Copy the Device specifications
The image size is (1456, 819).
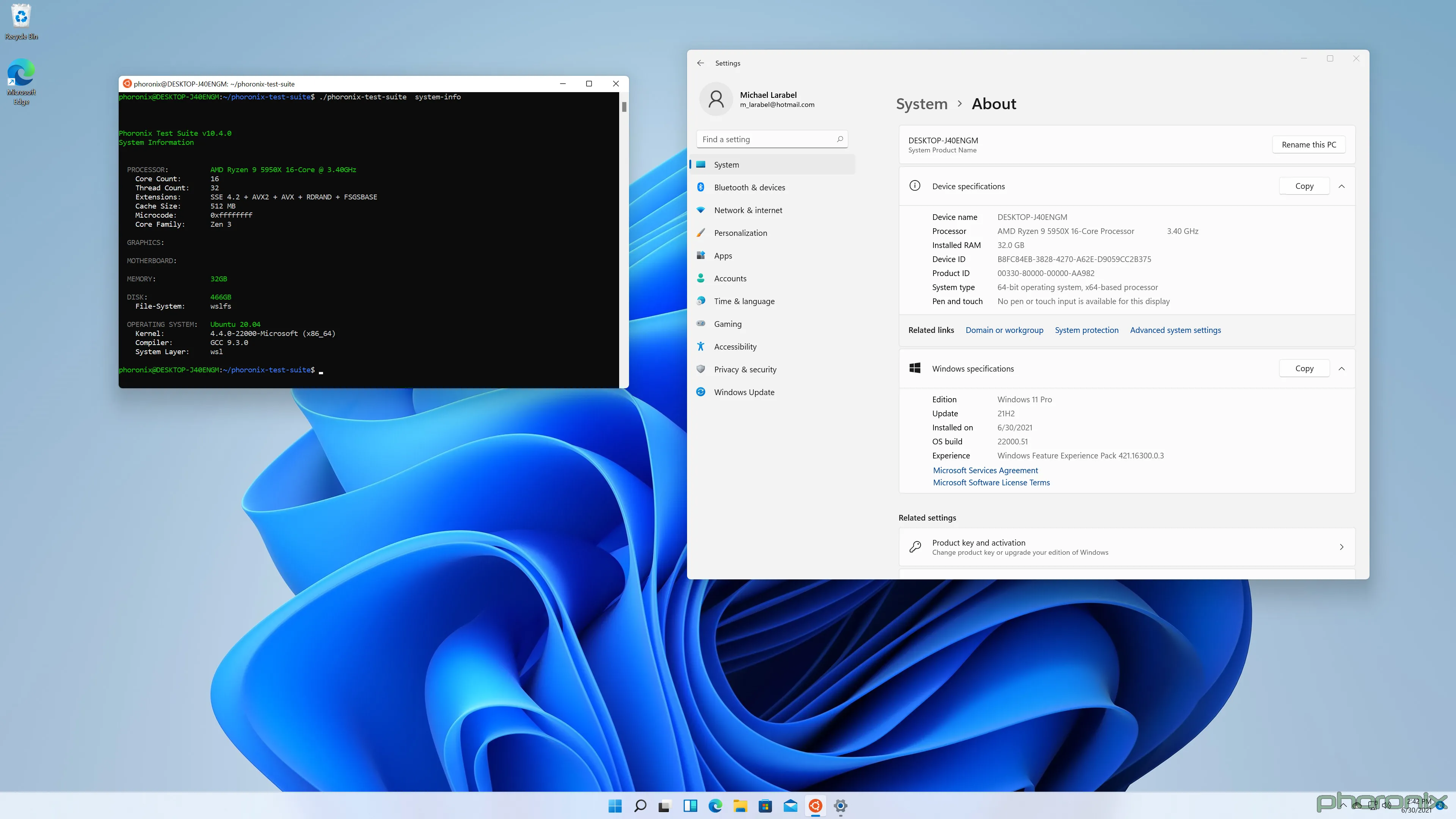point(1304,186)
